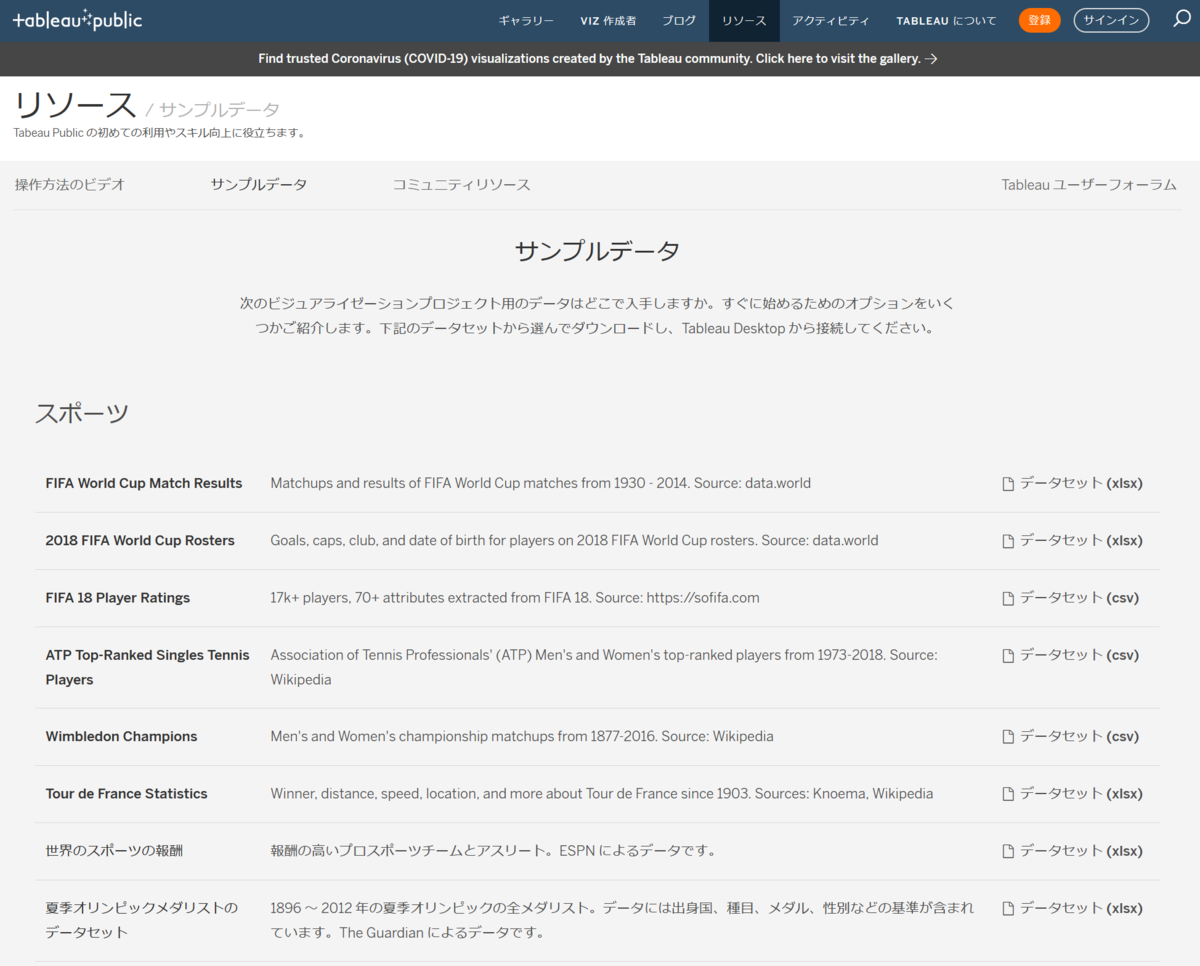Click description of top-ranked players 1973-2018
This screenshot has height=966, width=1200.
click(604, 667)
